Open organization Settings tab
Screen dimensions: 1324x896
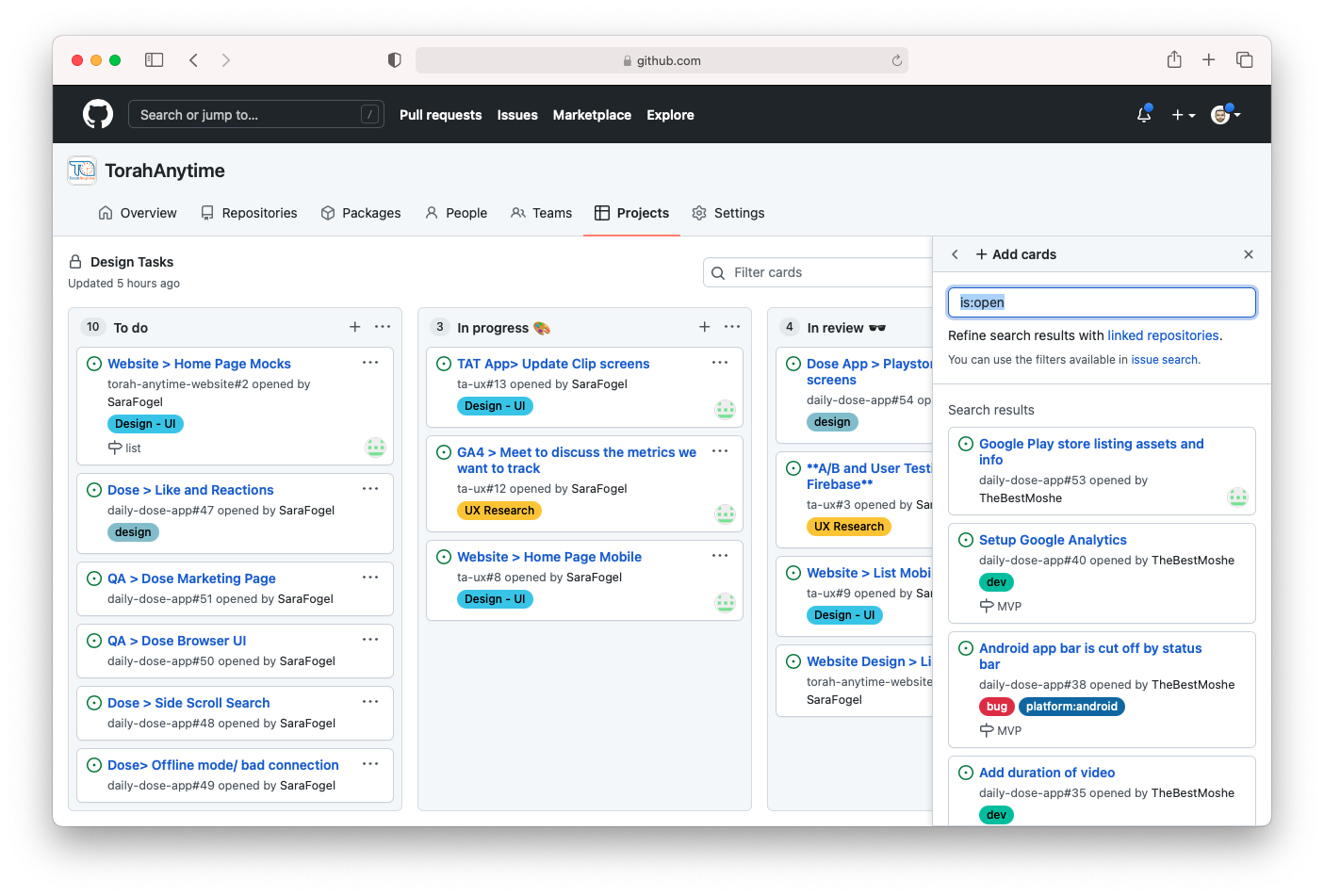click(728, 213)
